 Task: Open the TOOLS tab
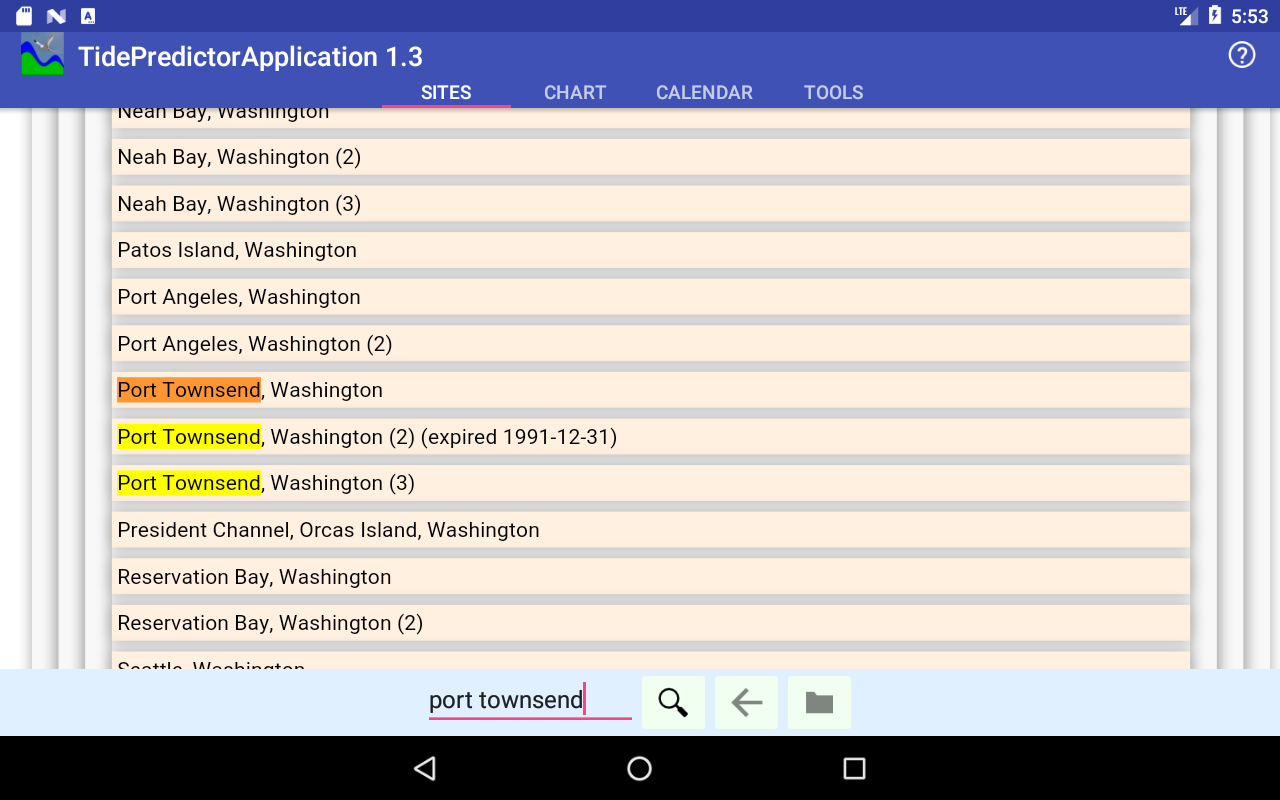834,92
